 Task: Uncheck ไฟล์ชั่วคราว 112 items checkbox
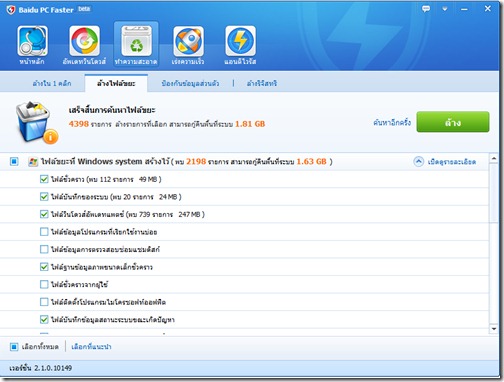[x=44, y=179]
